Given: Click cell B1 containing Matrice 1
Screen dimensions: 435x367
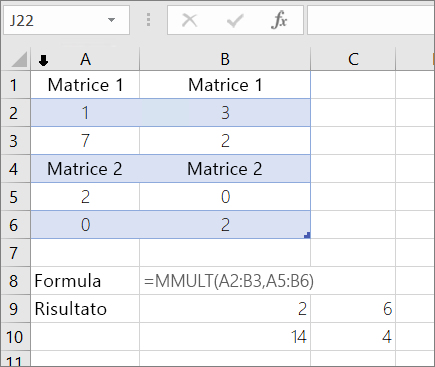Looking at the screenshot, I should [x=225, y=85].
